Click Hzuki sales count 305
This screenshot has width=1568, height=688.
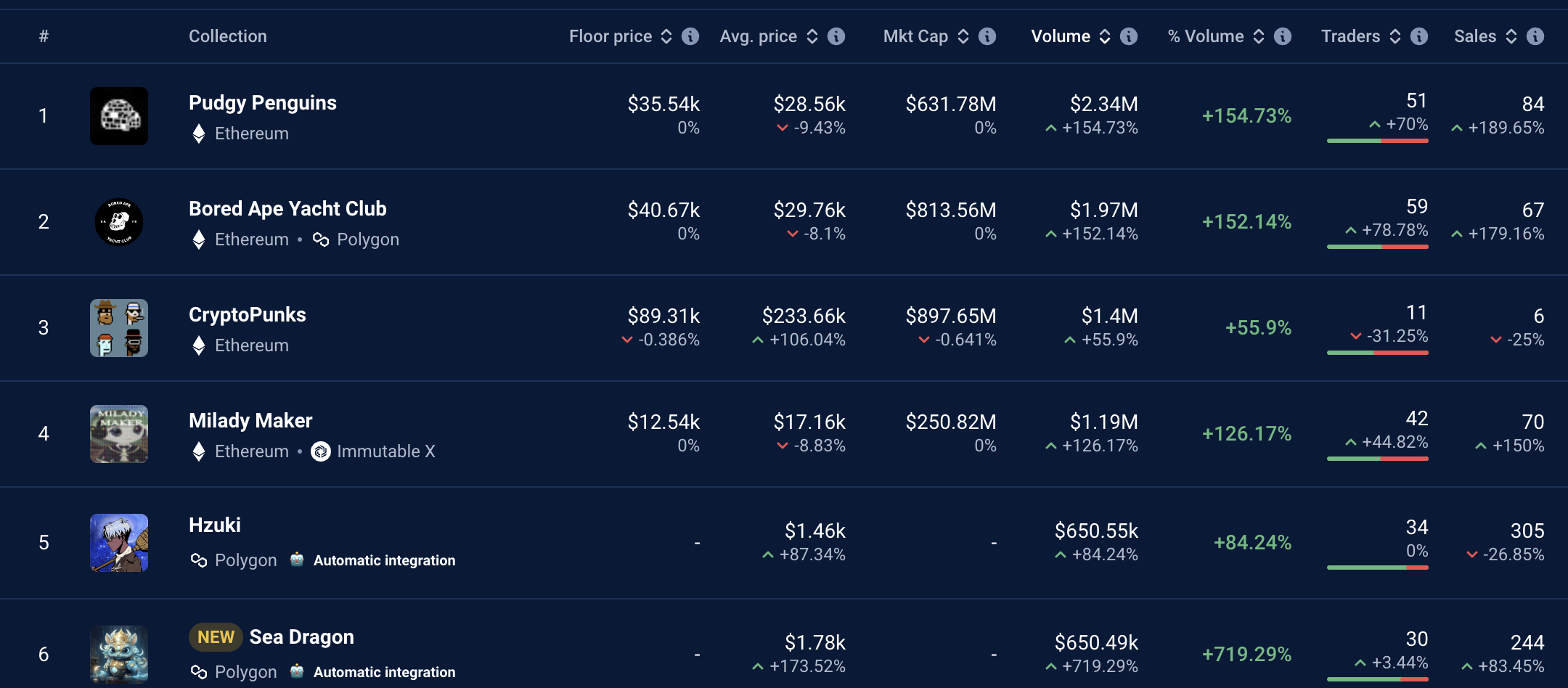1527,531
